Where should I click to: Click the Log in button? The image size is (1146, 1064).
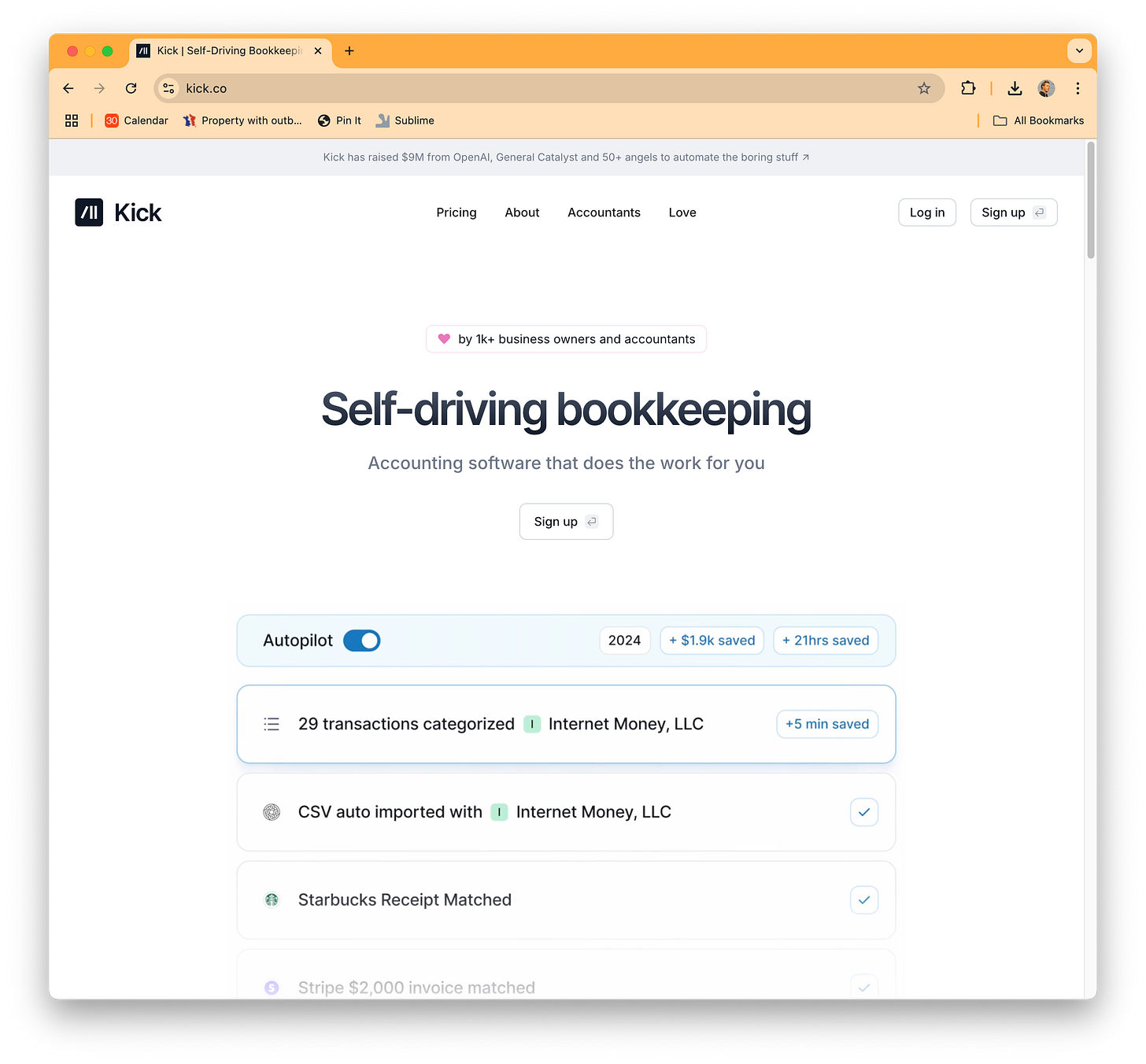point(927,212)
